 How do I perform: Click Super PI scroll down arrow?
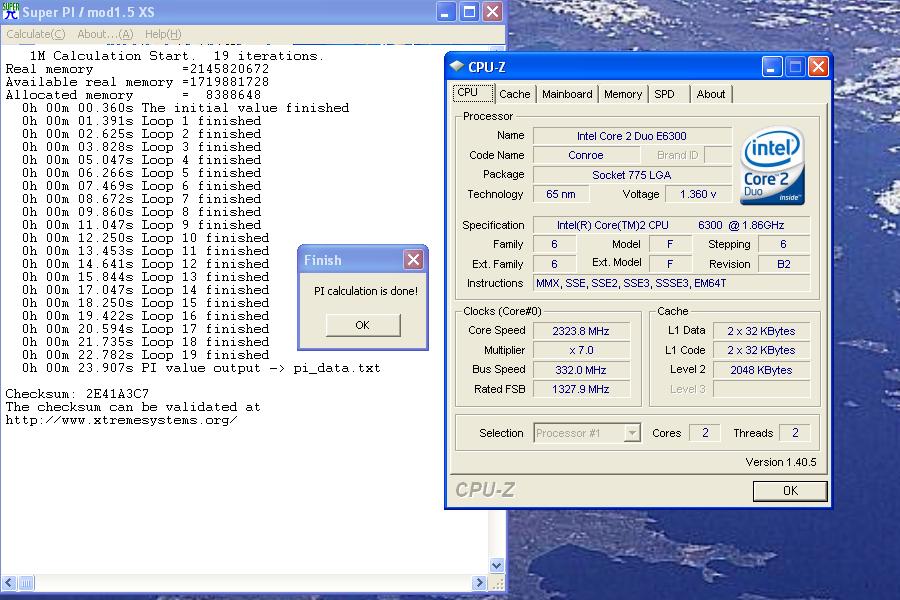click(x=496, y=566)
